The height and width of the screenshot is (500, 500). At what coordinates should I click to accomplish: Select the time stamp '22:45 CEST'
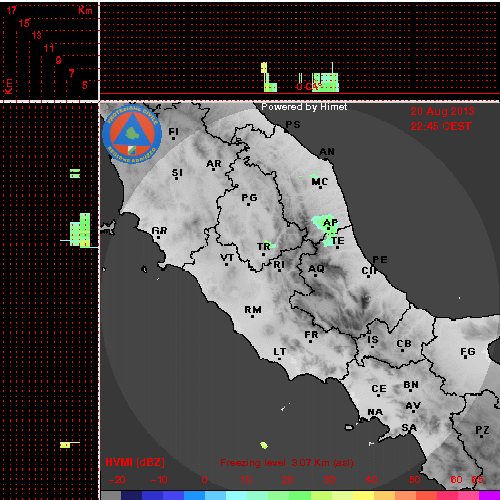(441, 126)
